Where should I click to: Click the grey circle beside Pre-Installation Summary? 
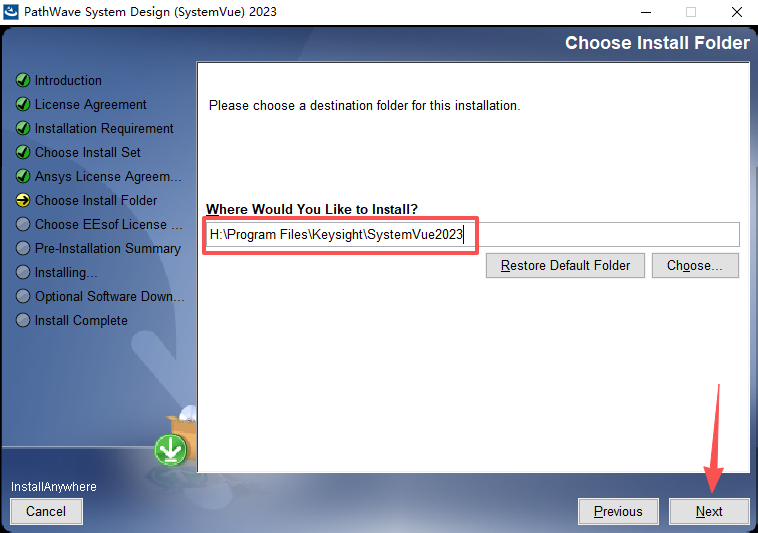23,248
